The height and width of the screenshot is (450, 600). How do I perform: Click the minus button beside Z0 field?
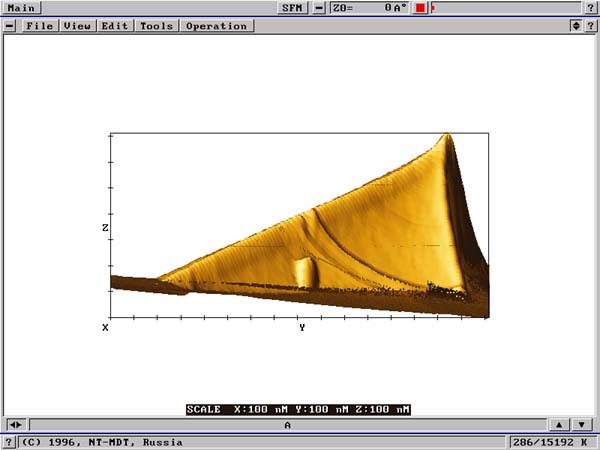[x=319, y=8]
